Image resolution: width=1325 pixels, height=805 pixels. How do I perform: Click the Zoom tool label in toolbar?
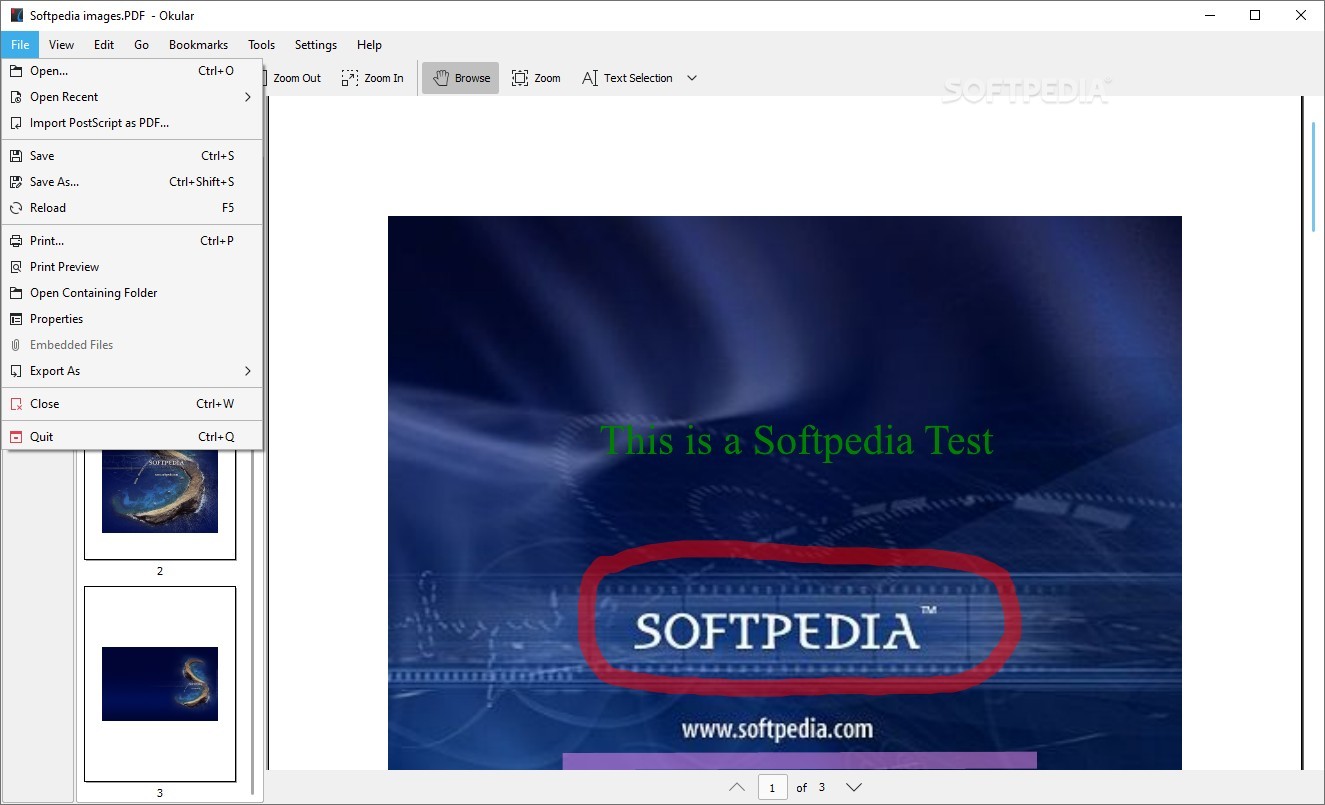(547, 78)
